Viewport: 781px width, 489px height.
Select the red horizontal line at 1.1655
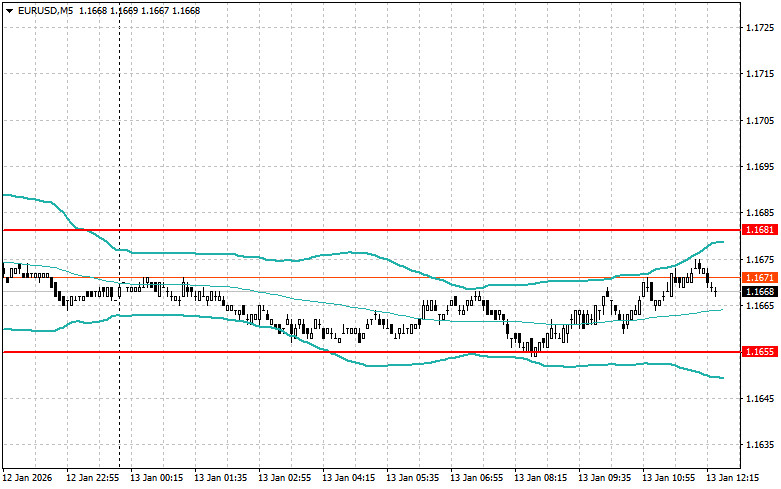point(371,352)
